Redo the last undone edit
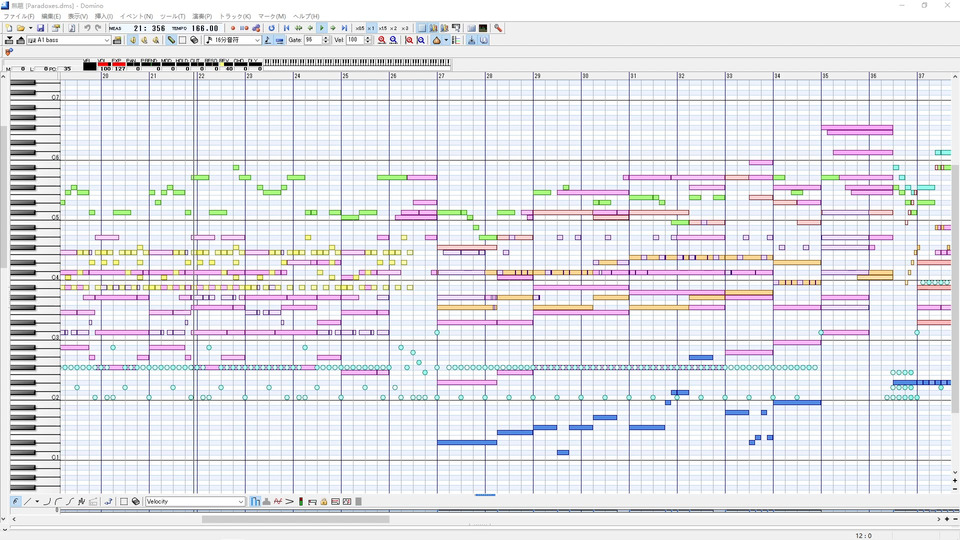 pos(98,28)
